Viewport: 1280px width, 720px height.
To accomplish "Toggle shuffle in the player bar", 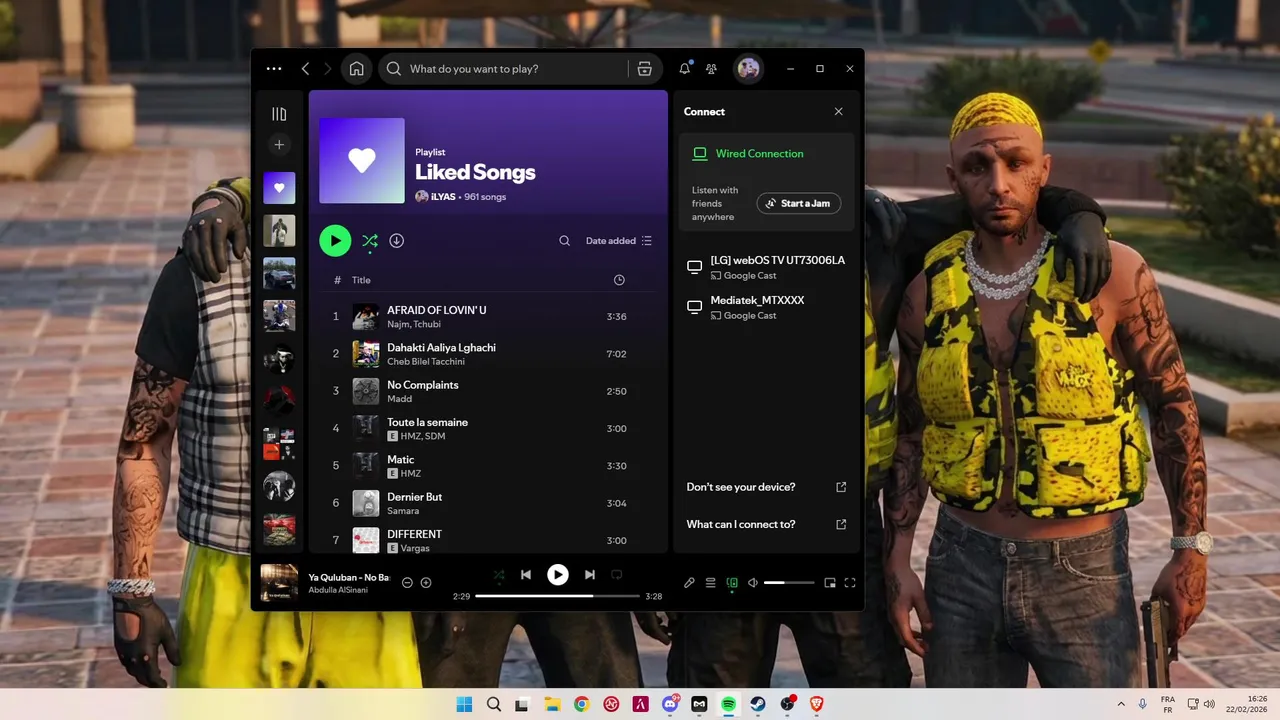I will click(499, 575).
